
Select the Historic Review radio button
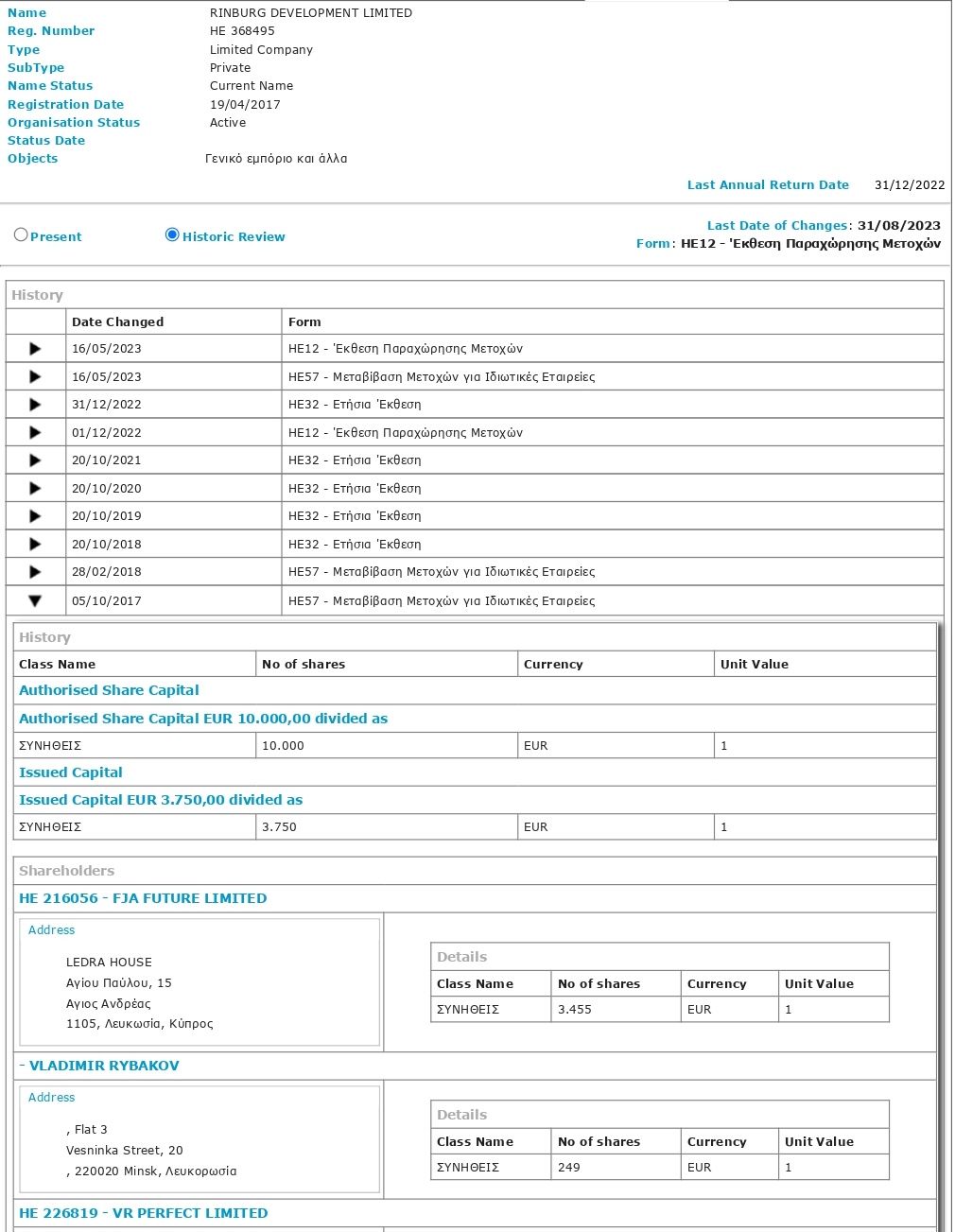tap(172, 235)
